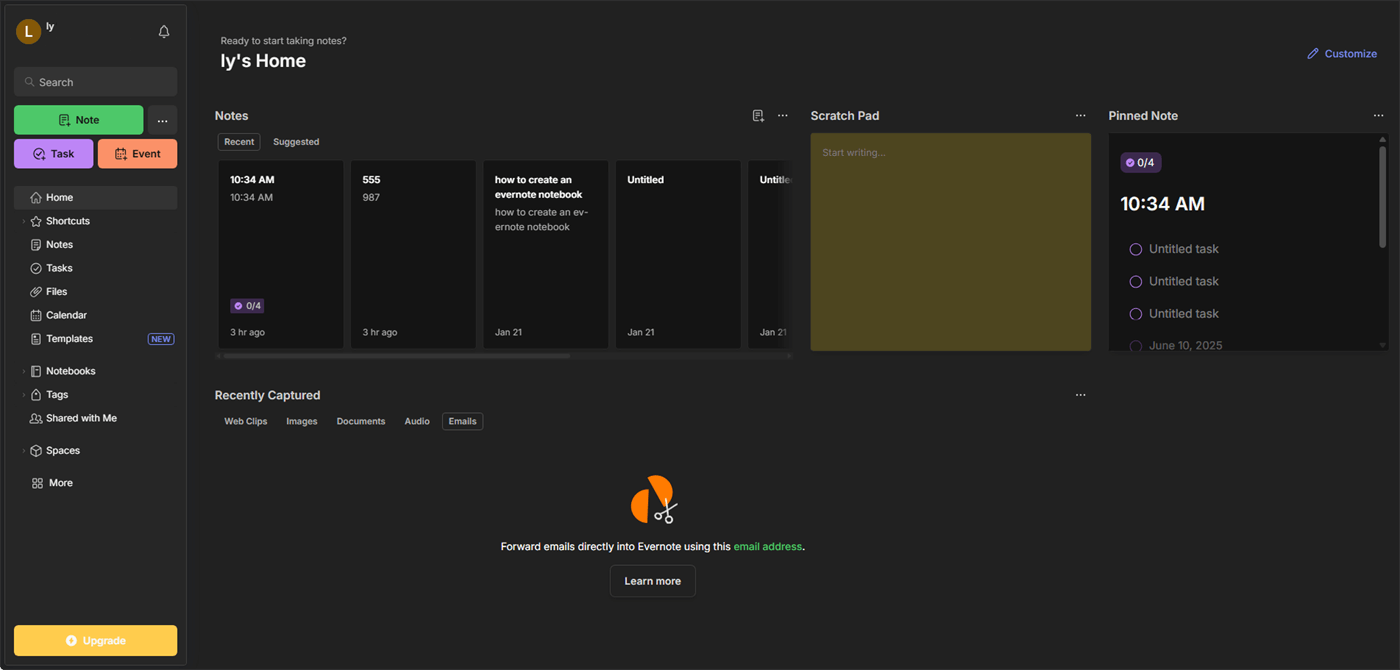Check the June 10, 2025 task circle

pos(1135,346)
